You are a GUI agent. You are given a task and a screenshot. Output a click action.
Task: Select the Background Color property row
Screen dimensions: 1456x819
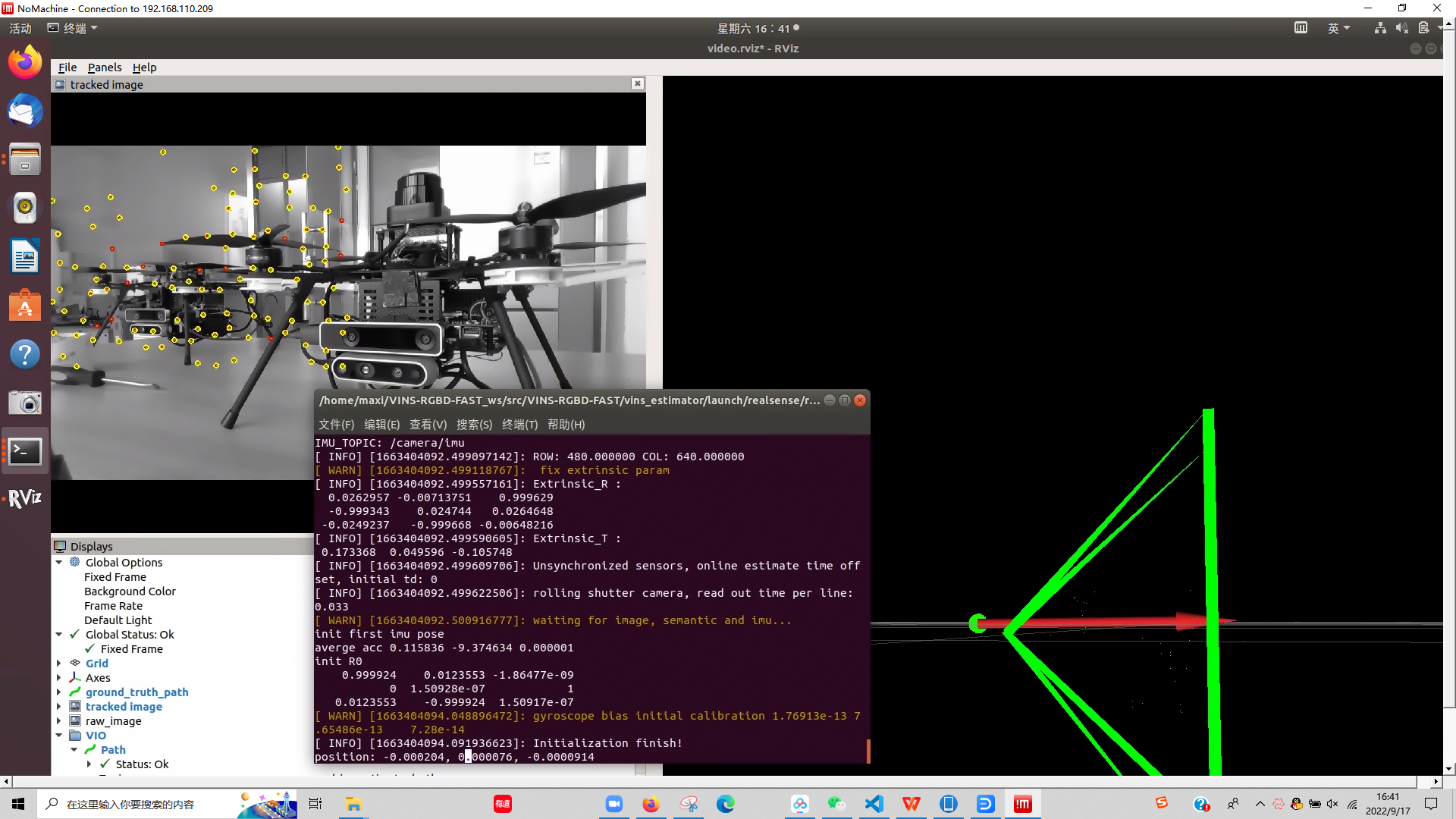(130, 591)
